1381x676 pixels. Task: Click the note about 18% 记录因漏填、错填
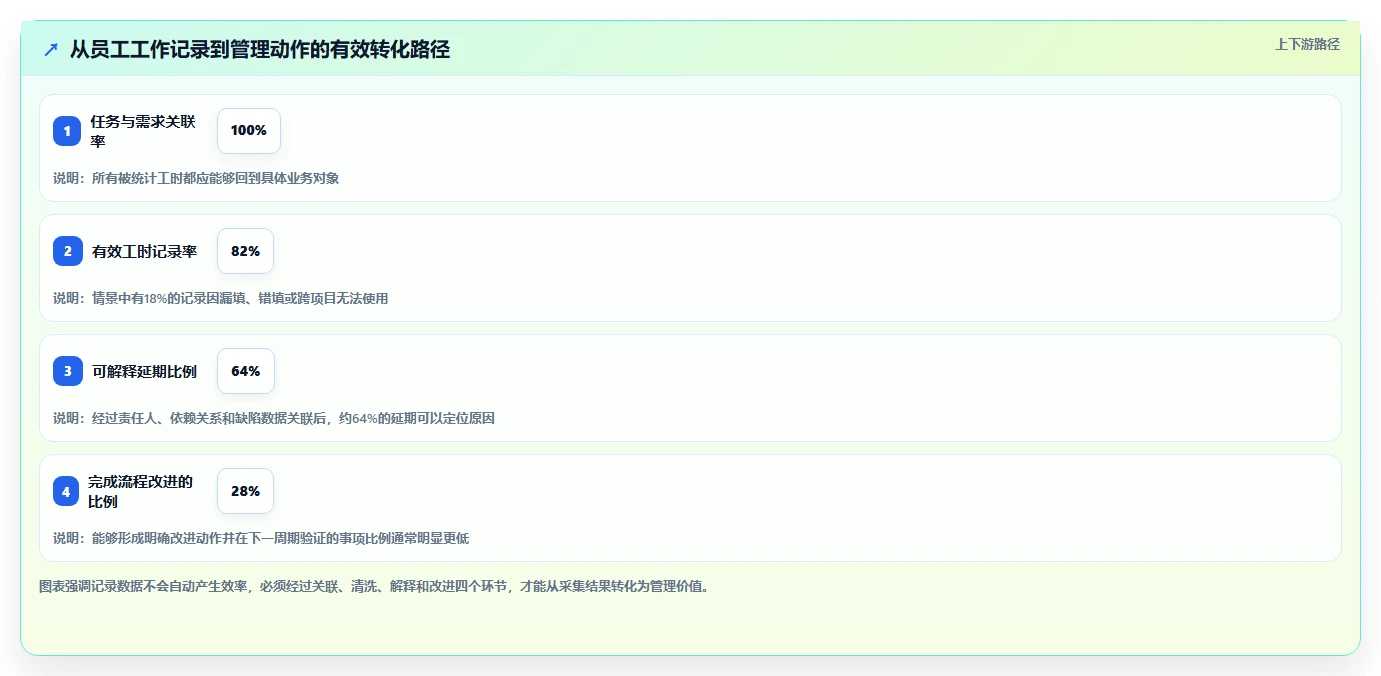(x=220, y=298)
